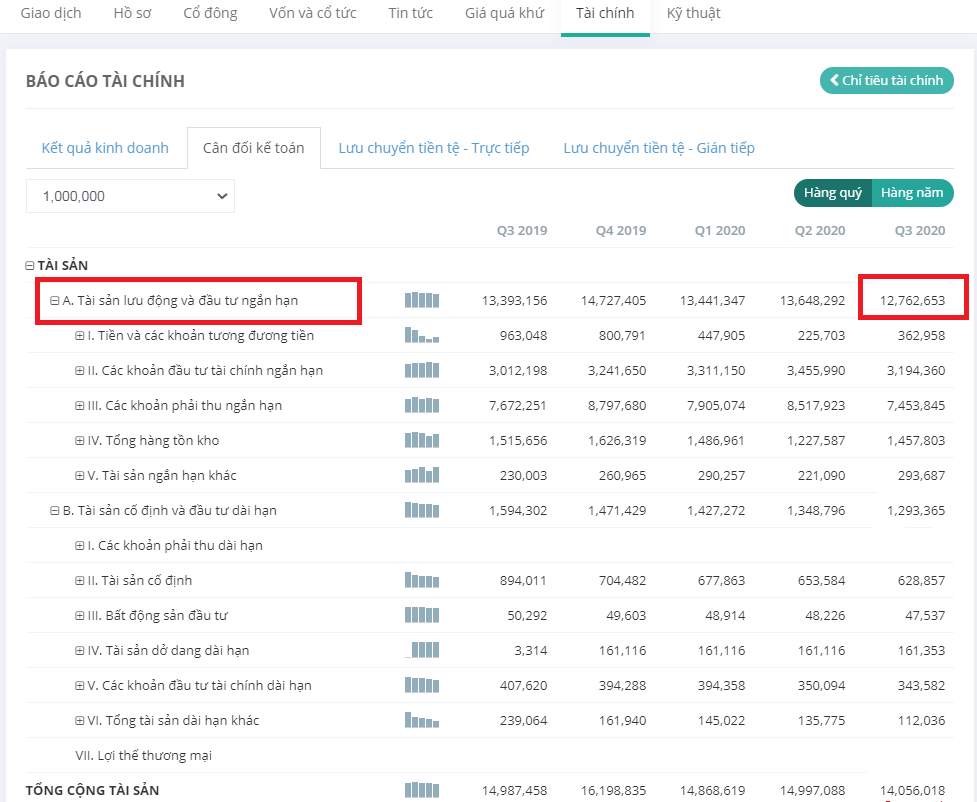Open the 1,000,000 unit dropdown
The image size is (977, 802).
pyautogui.click(x=130, y=196)
